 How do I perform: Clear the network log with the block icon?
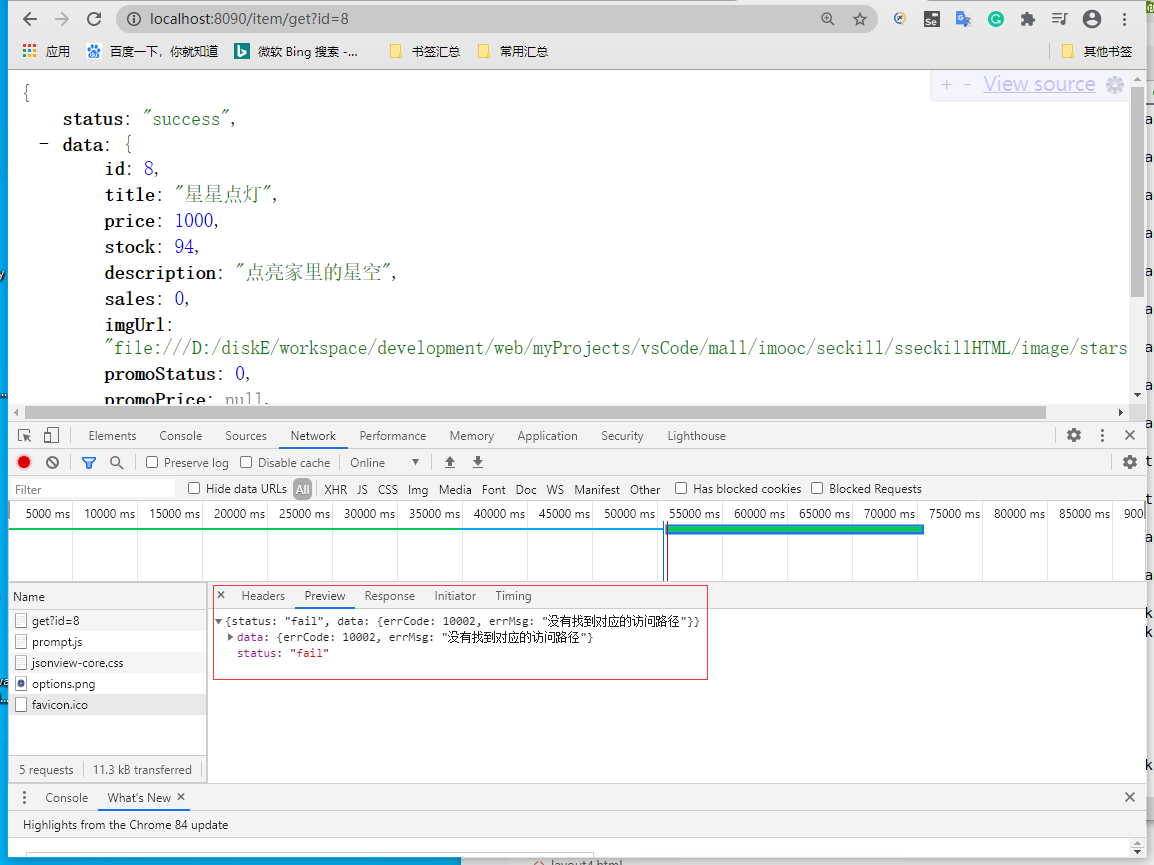point(52,462)
